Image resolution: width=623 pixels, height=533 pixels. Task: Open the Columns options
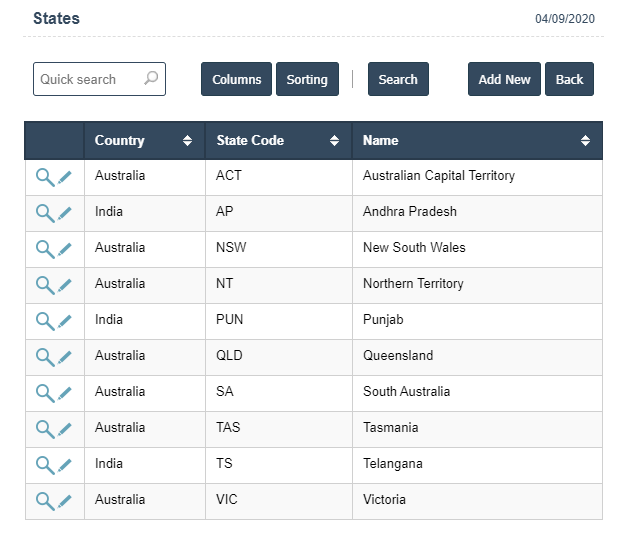pos(236,80)
